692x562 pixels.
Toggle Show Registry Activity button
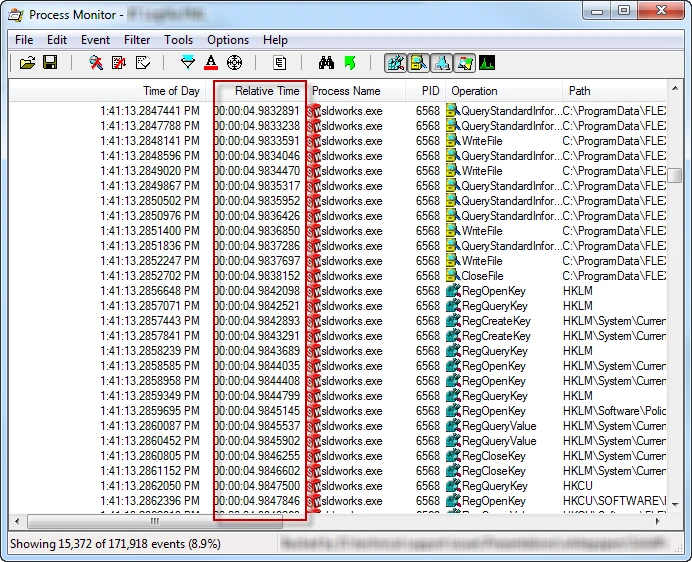point(395,63)
